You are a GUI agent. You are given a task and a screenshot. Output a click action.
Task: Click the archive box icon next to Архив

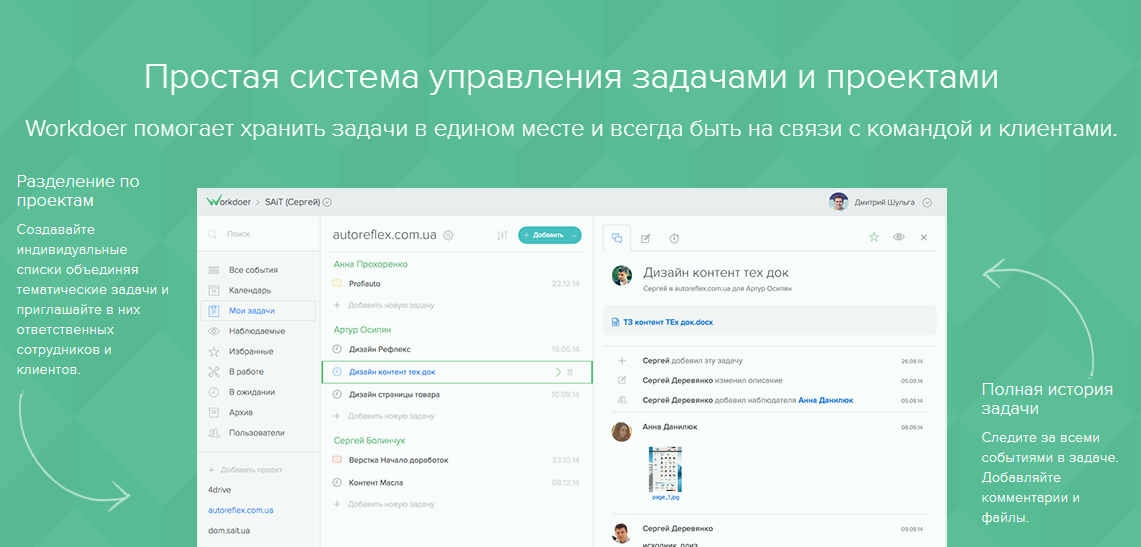point(214,412)
